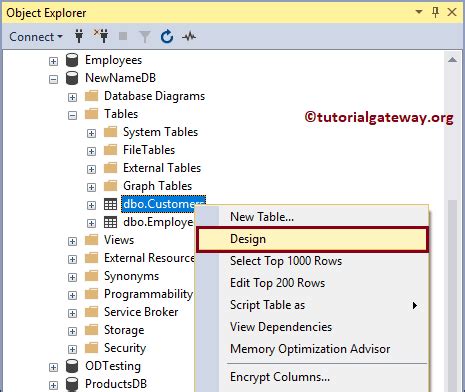Expand the dbo.Customers table node
This screenshot has width=465, height=392.
pyautogui.click(x=91, y=205)
